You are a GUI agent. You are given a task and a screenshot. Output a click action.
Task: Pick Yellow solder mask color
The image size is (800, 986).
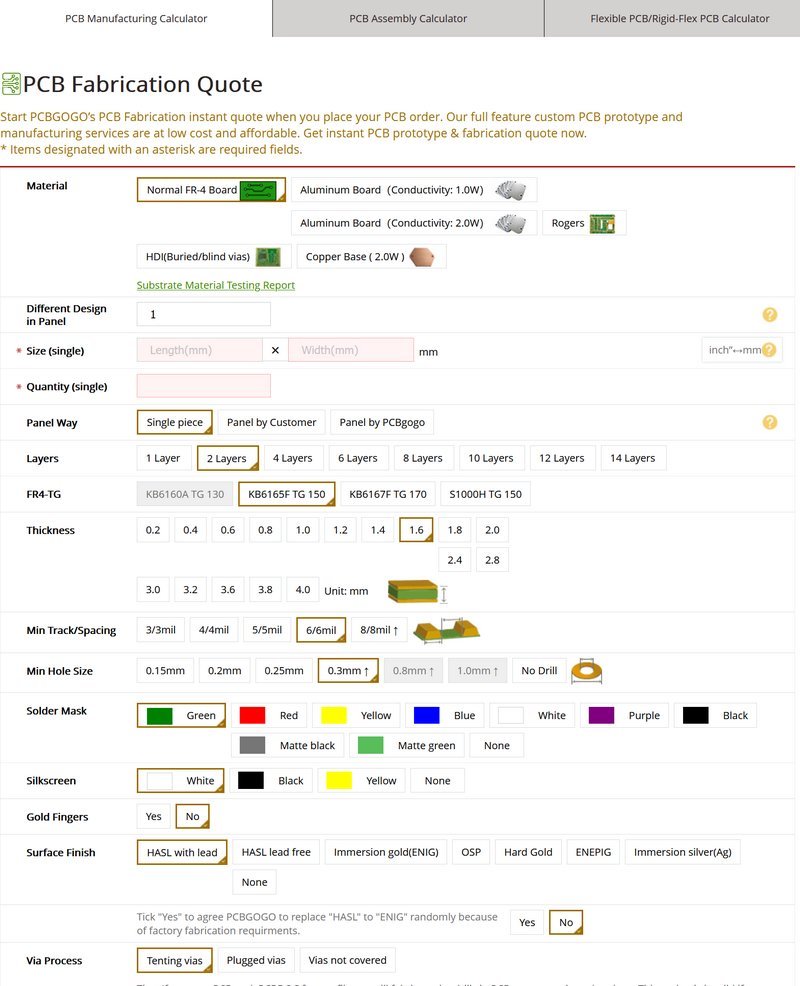[x=355, y=716]
